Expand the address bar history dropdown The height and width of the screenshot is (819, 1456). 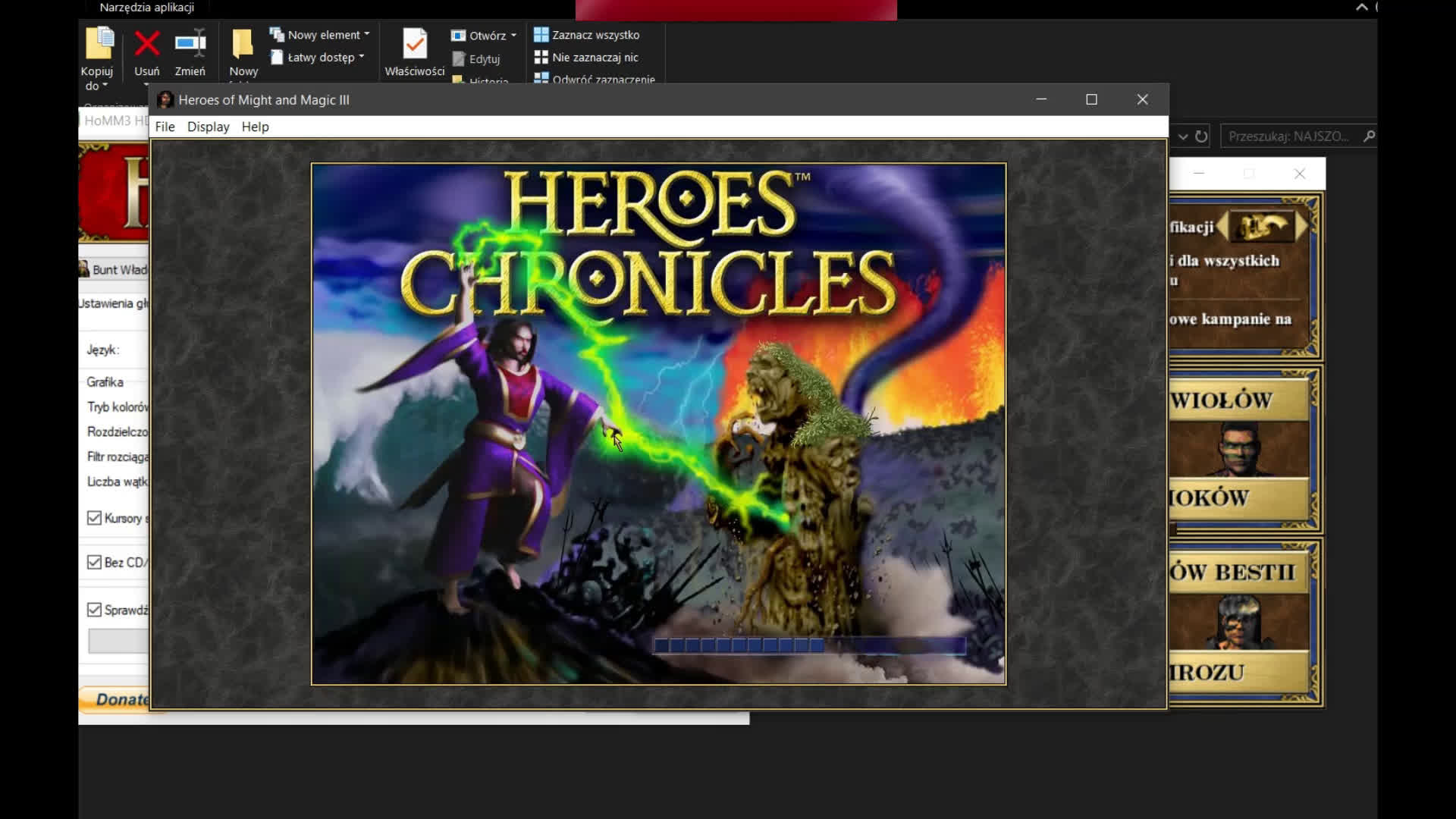coord(1183,136)
